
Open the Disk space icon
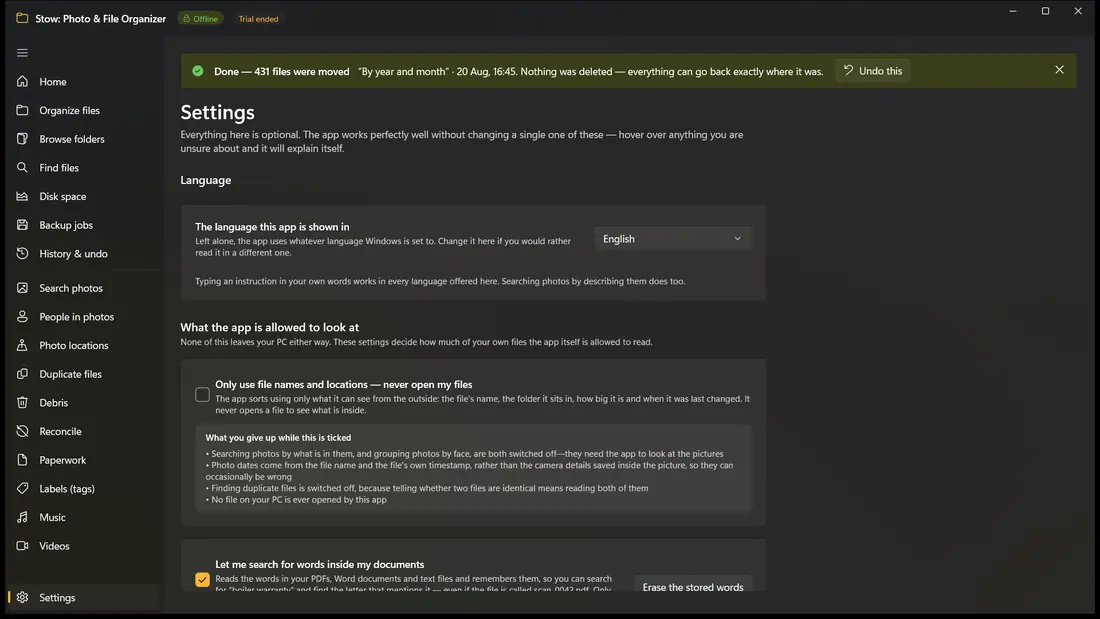pyautogui.click(x=22, y=197)
